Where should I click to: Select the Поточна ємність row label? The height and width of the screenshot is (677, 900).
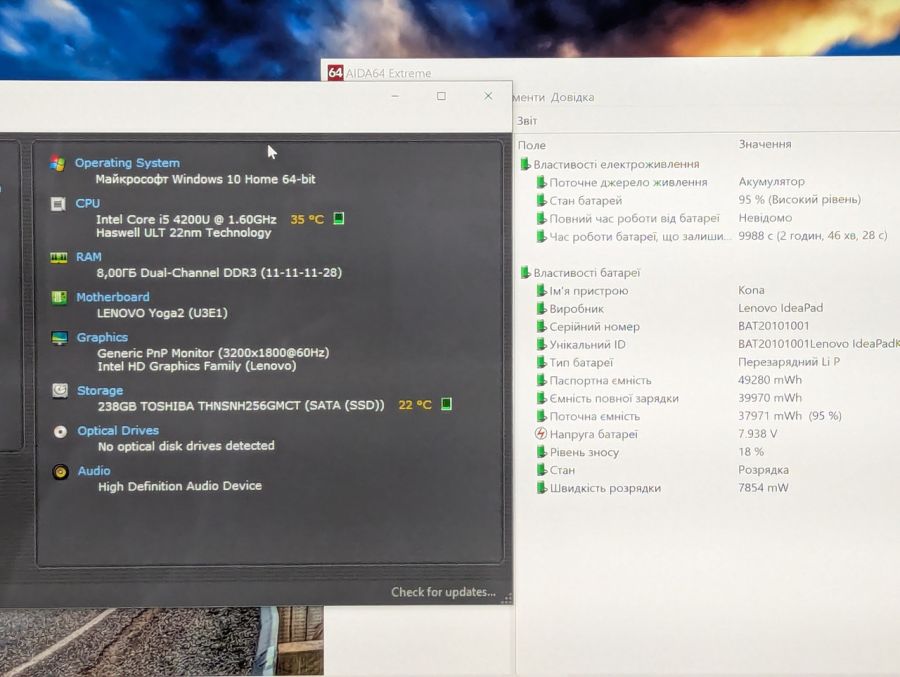595,416
